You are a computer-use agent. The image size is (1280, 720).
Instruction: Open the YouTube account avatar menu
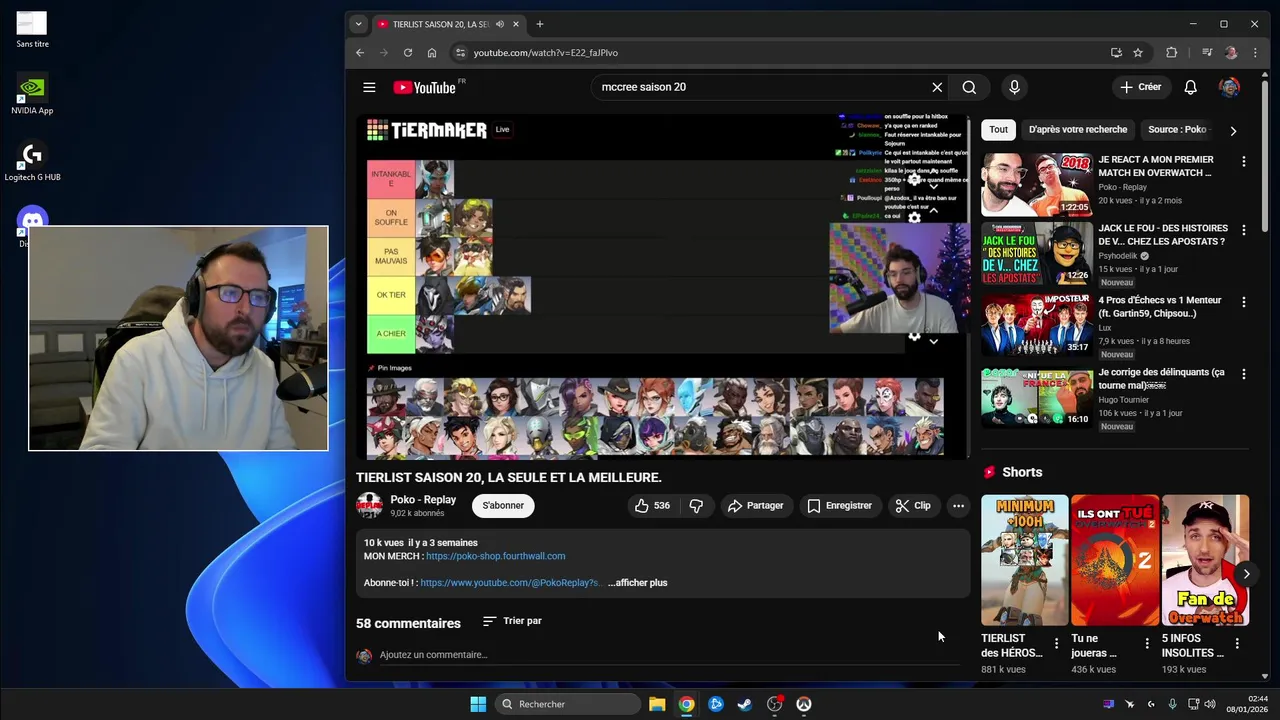[1229, 87]
